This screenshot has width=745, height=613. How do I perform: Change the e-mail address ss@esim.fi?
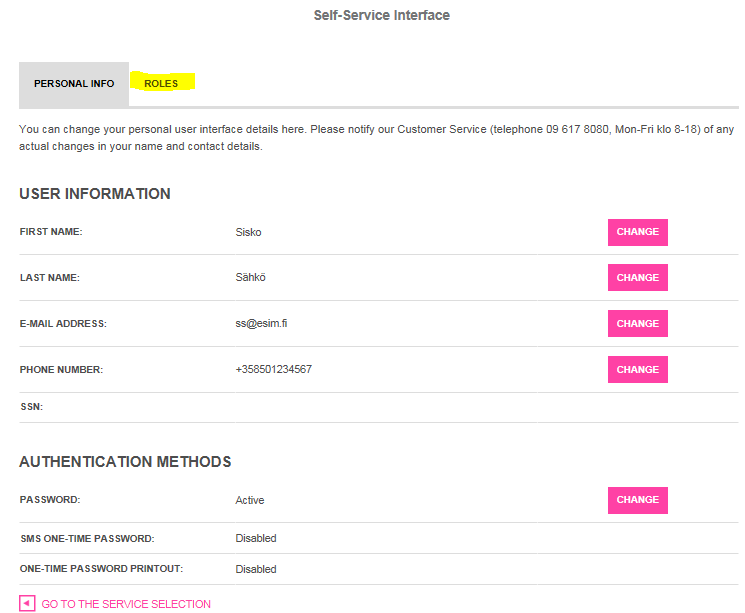pyautogui.click(x=638, y=324)
